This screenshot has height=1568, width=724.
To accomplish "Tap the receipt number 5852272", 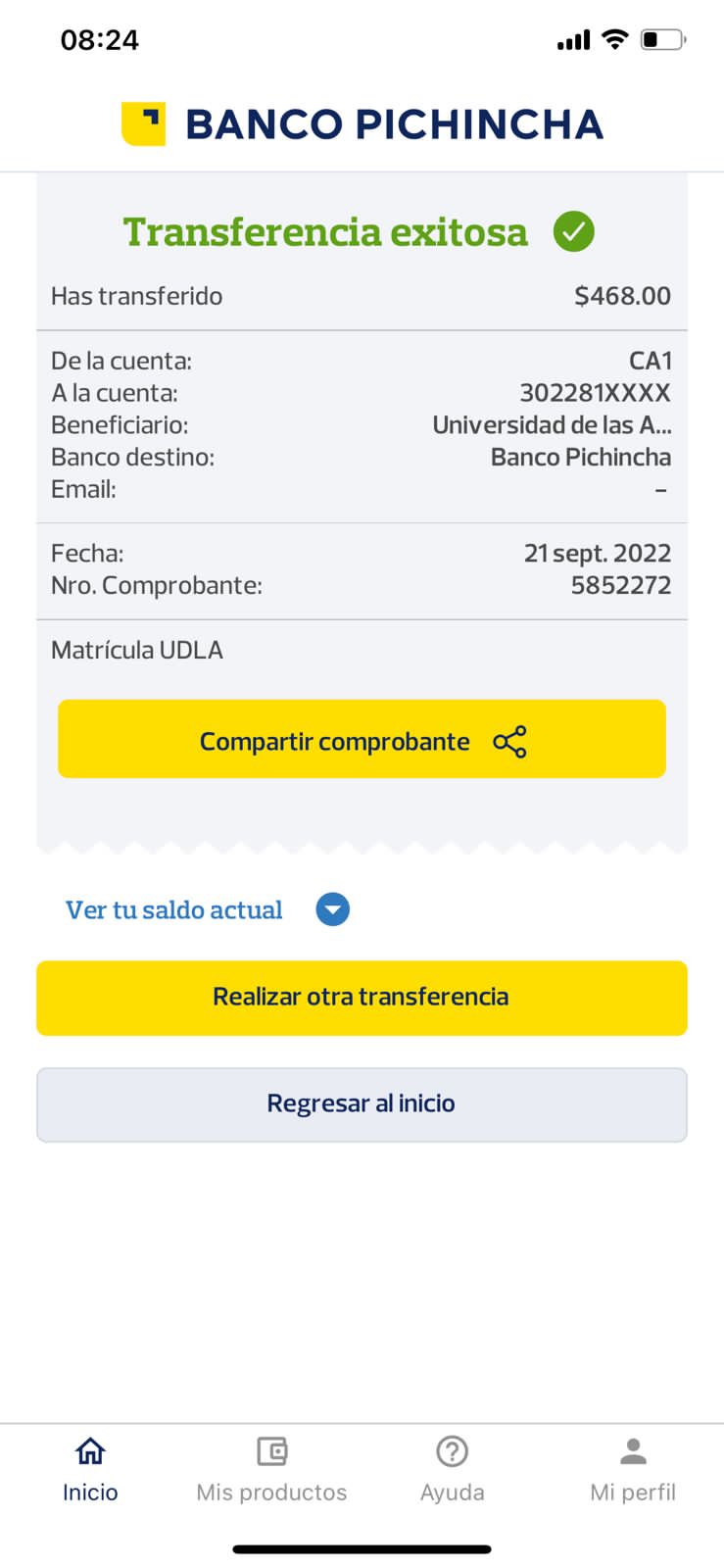I will [621, 585].
